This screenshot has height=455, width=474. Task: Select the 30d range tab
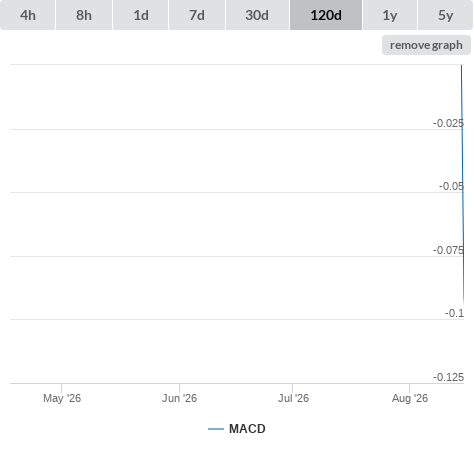(x=257, y=15)
